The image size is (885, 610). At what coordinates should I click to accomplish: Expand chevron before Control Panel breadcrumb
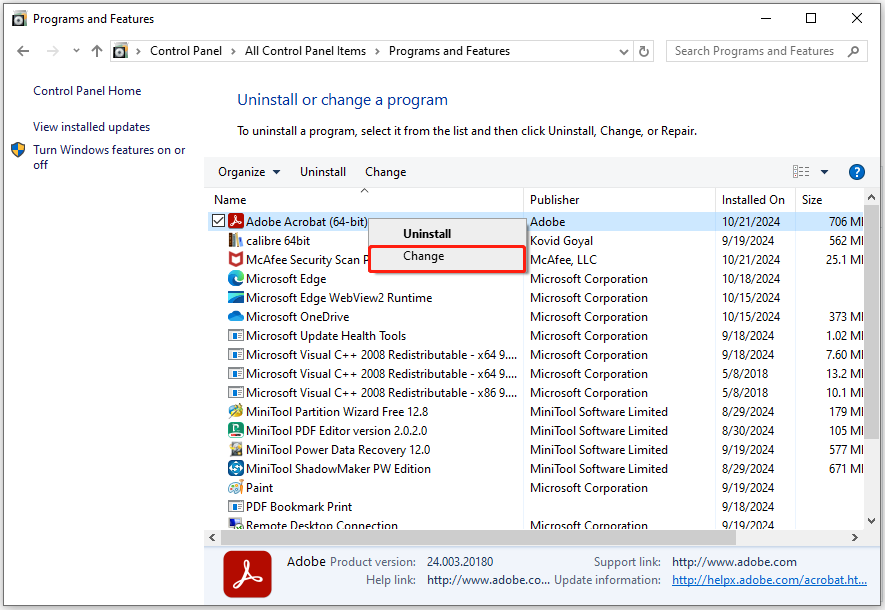tap(138, 51)
